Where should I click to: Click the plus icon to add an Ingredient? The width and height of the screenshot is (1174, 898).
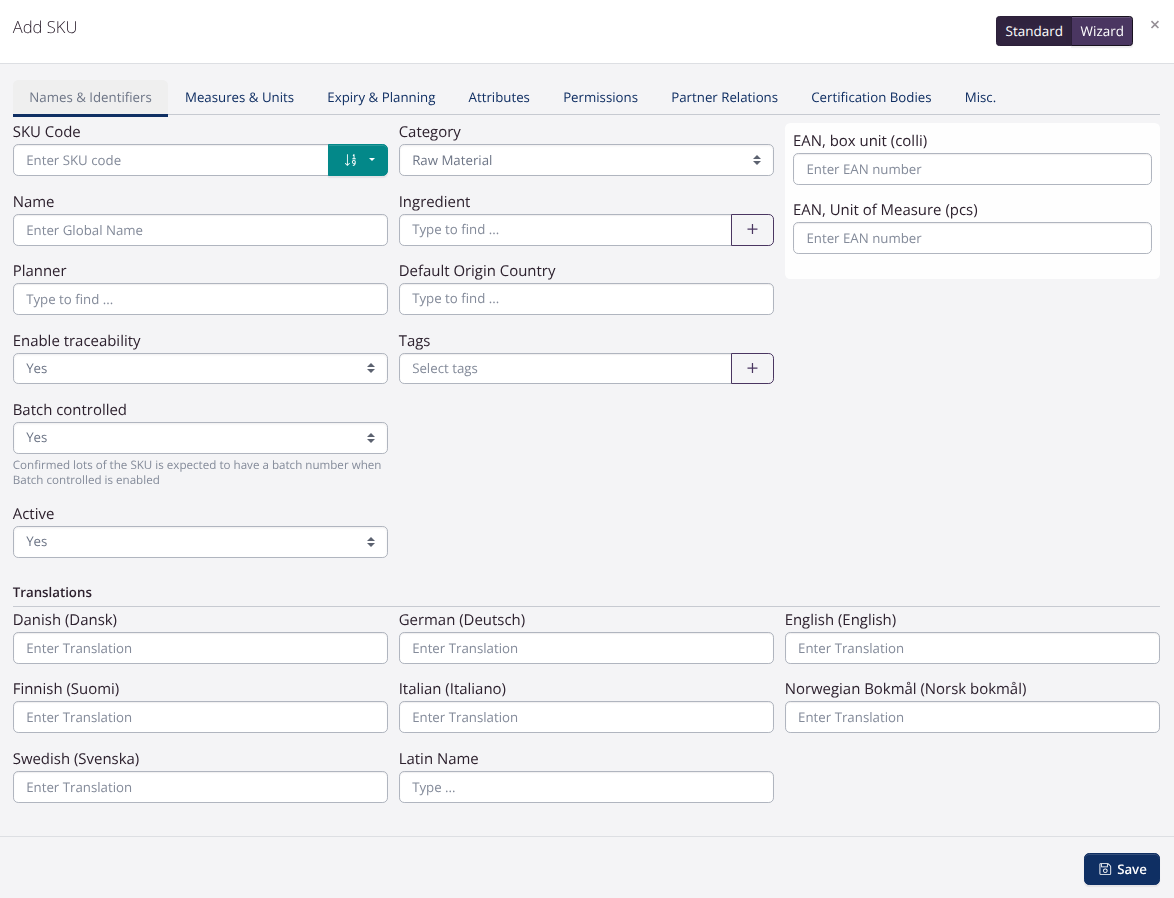coord(752,229)
